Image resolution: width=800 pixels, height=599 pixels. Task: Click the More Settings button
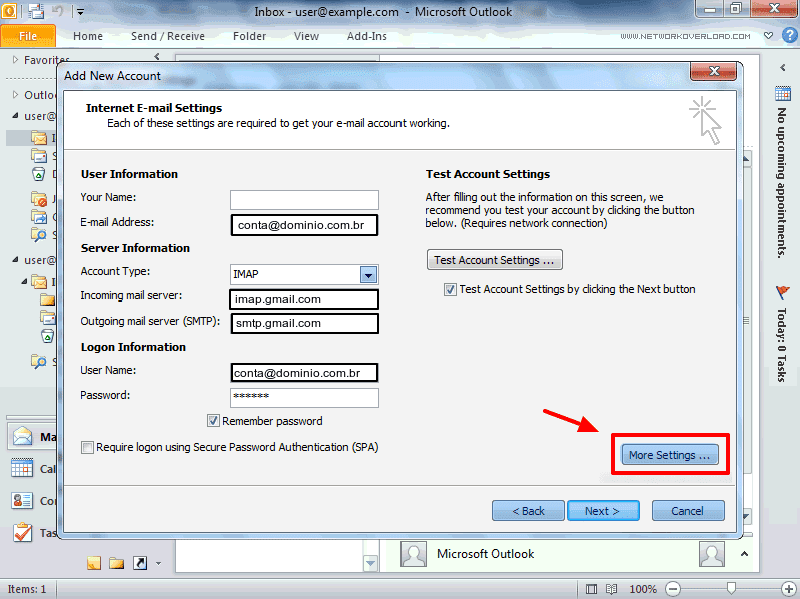tap(669, 454)
